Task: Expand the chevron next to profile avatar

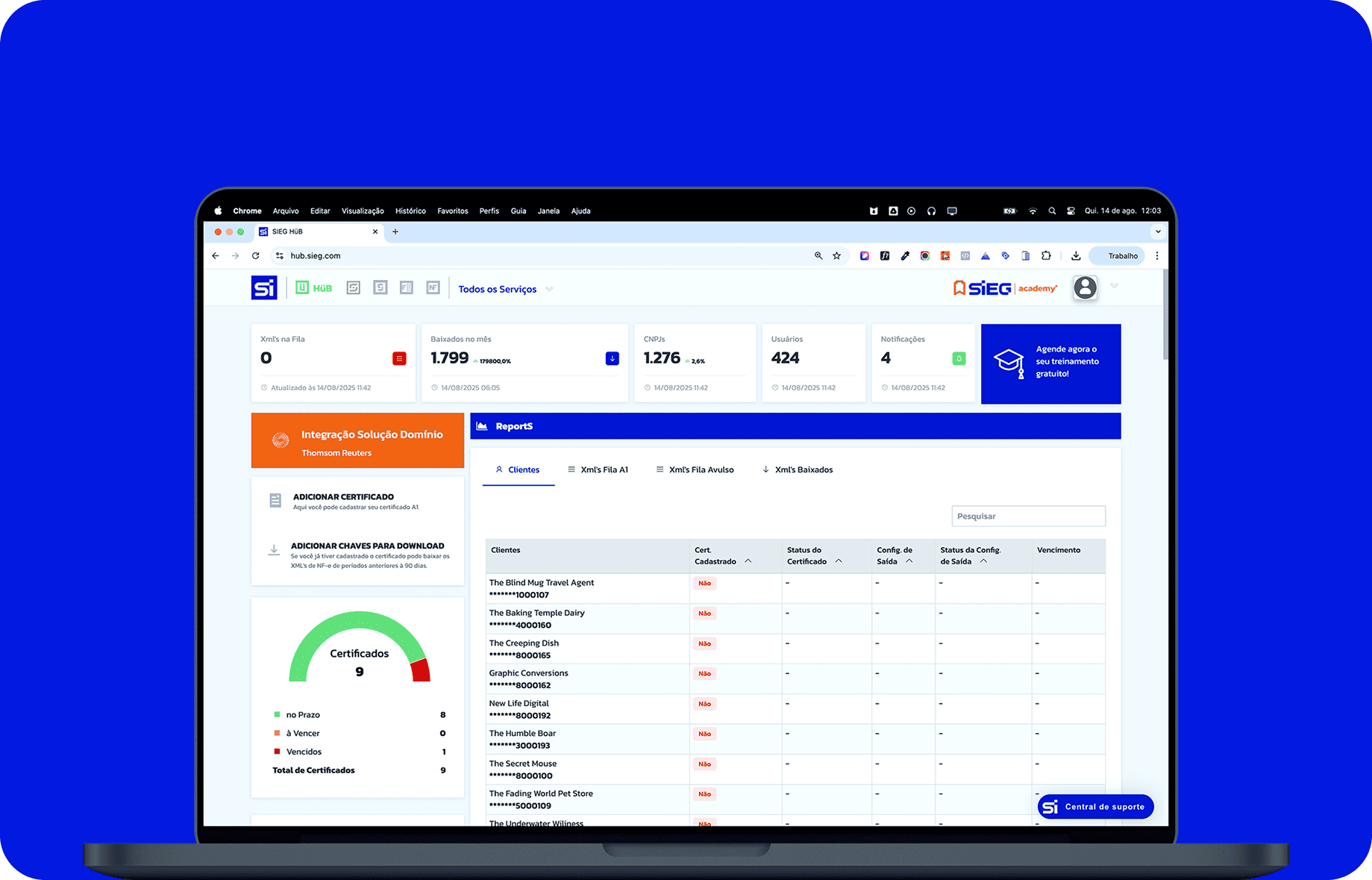Action: click(x=1114, y=286)
